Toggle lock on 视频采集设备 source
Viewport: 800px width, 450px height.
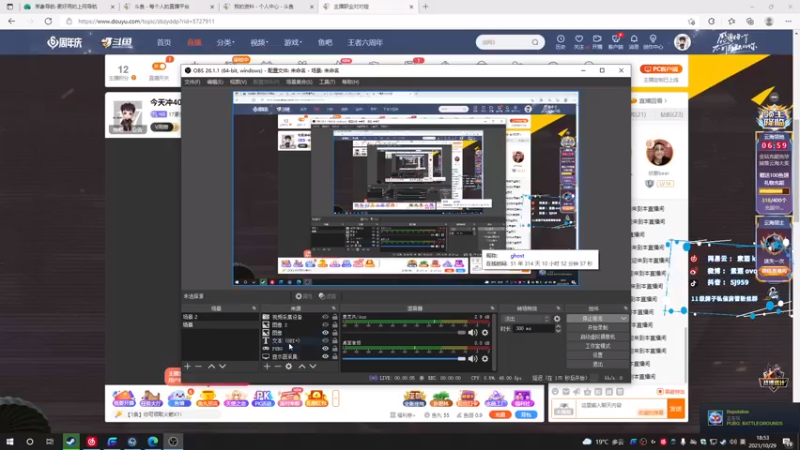coord(335,317)
